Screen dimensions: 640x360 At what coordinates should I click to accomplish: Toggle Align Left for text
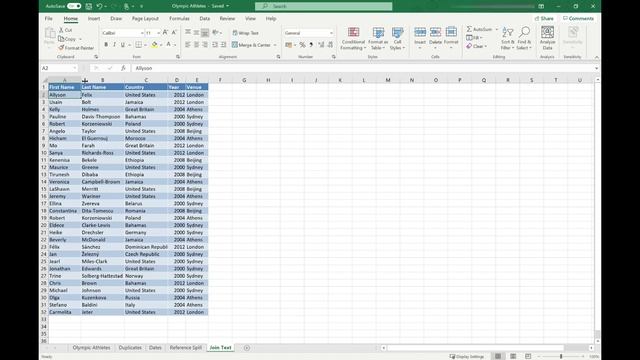[188, 44]
